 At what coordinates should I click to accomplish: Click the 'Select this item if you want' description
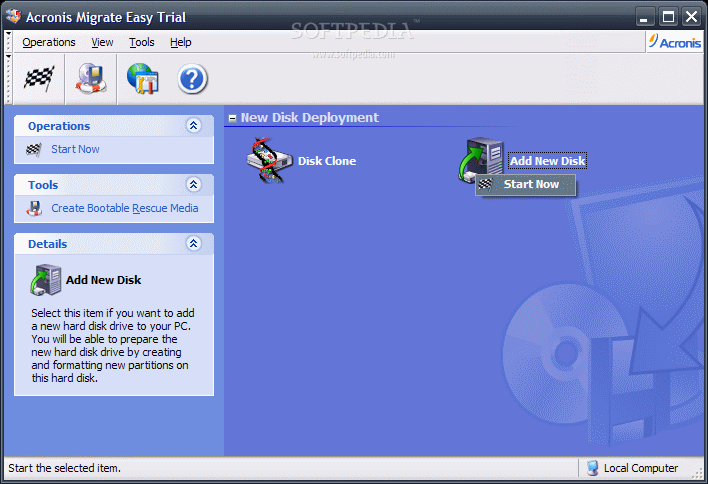point(113,345)
